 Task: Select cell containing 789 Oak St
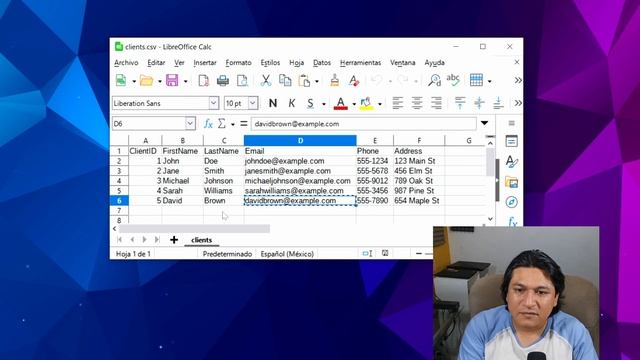point(419,180)
